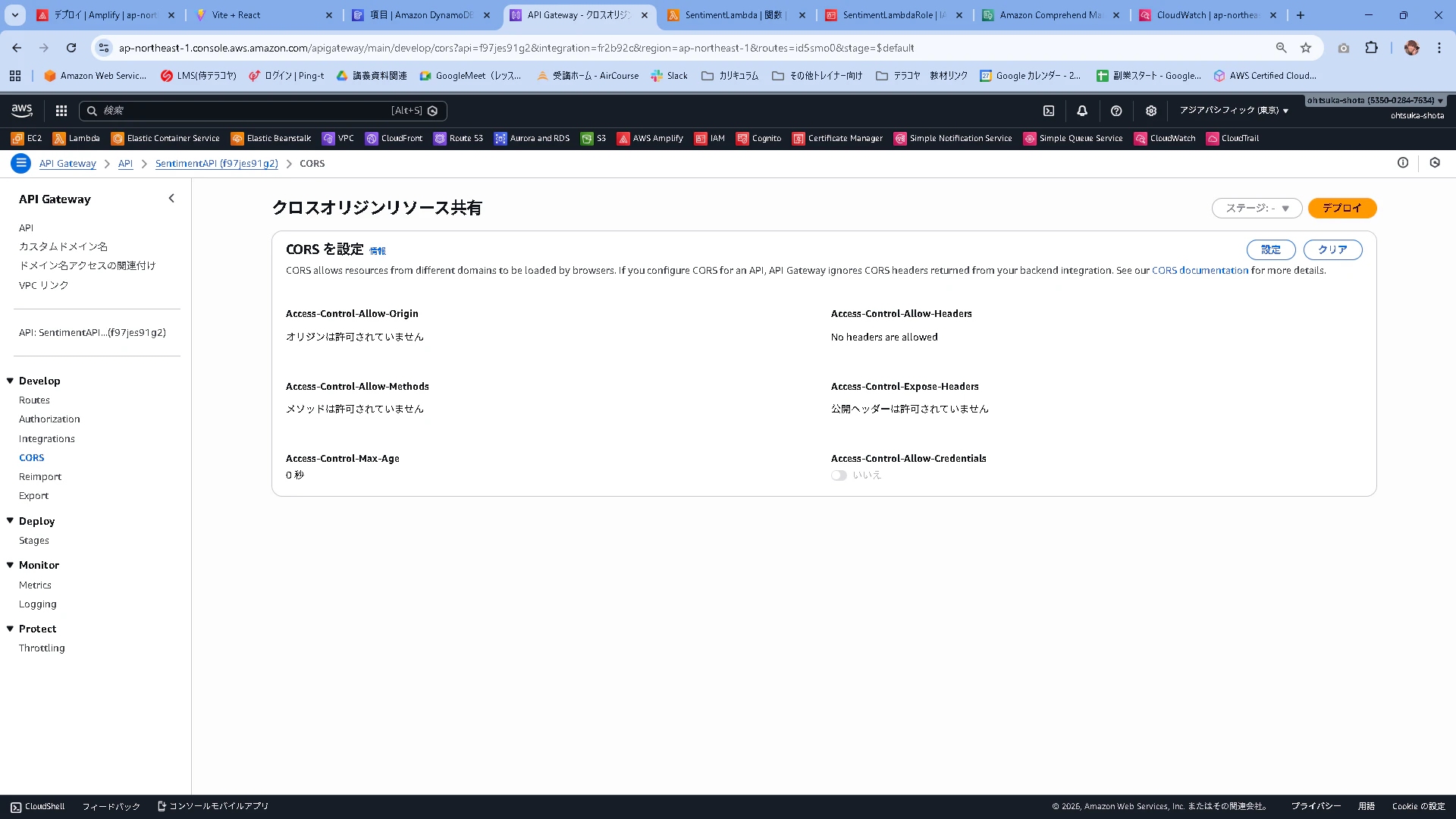Screen dimensions: 1456x819
Task: Click the 設定 configure button for CORS
Action: pyautogui.click(x=1271, y=250)
